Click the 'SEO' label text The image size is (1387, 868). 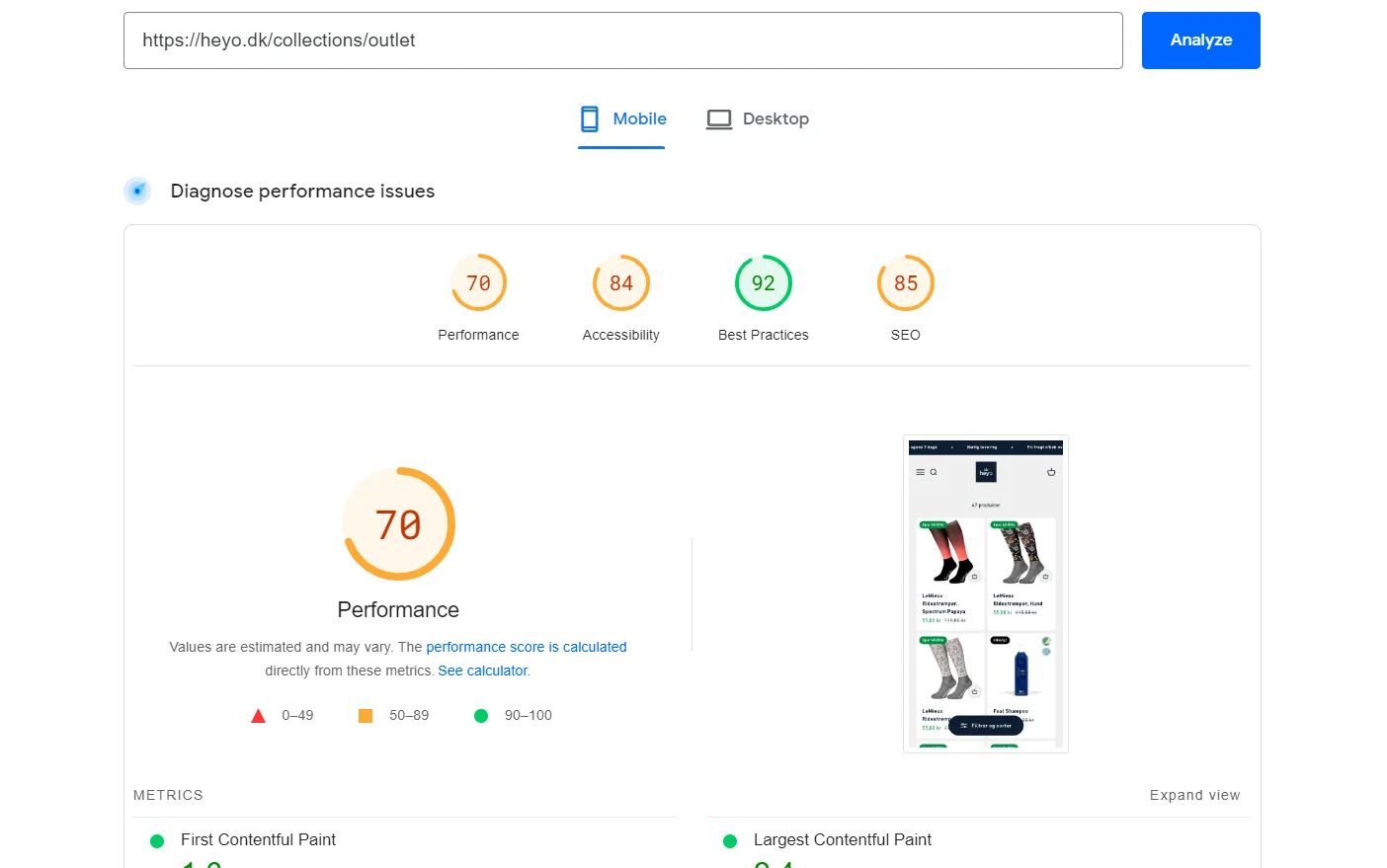tap(906, 335)
